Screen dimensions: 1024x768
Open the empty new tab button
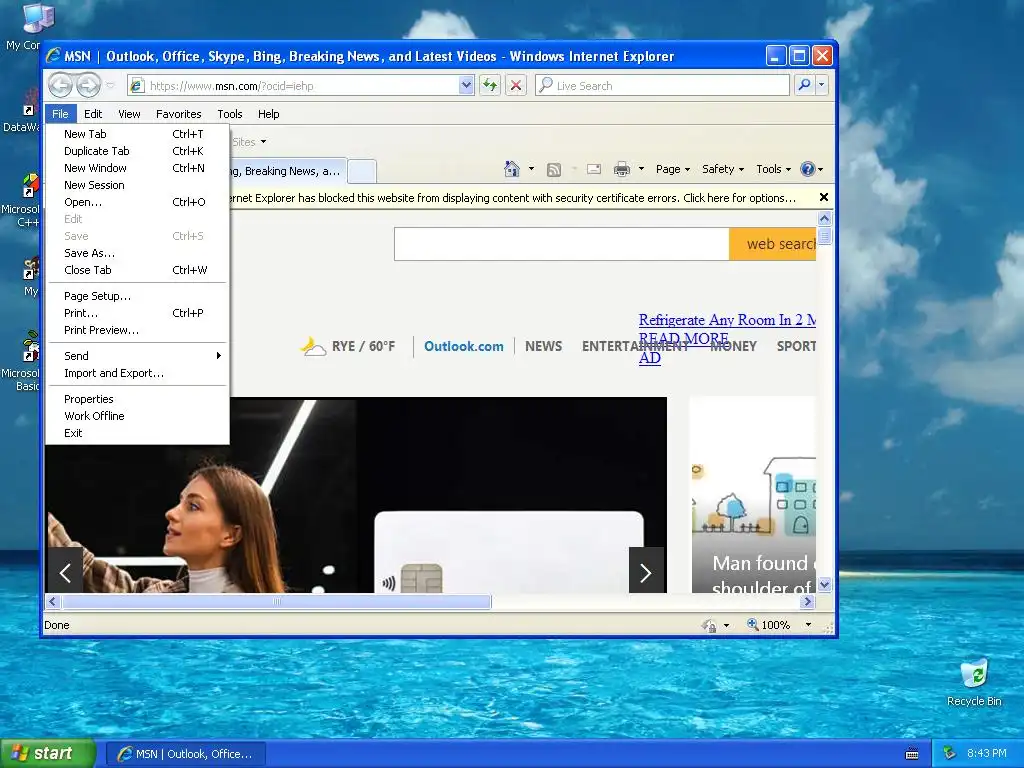(361, 171)
